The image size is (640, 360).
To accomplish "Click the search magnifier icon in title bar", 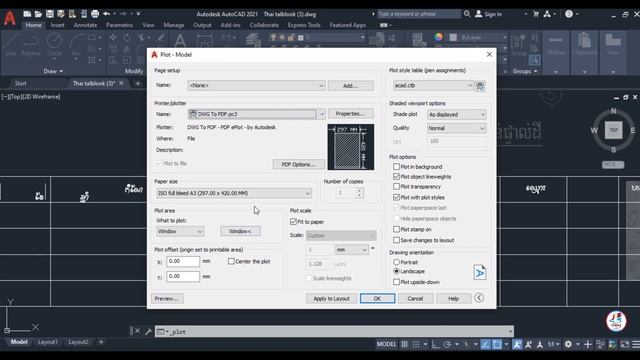I will (x=467, y=14).
